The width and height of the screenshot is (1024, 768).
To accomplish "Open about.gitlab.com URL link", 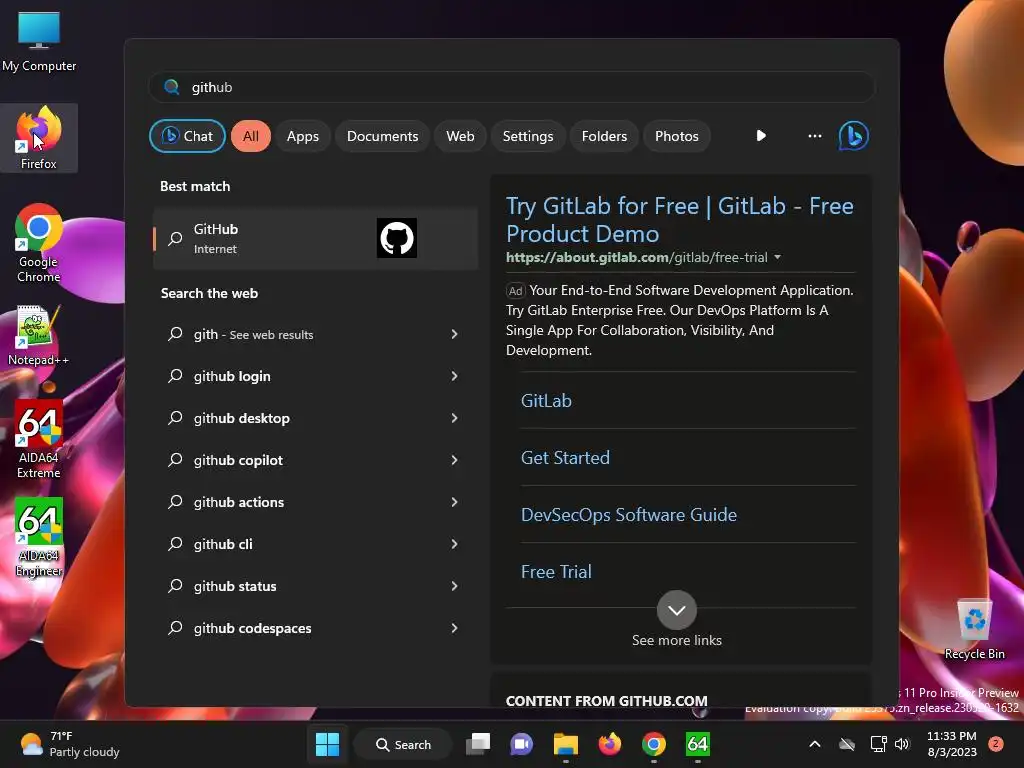I will [636, 257].
